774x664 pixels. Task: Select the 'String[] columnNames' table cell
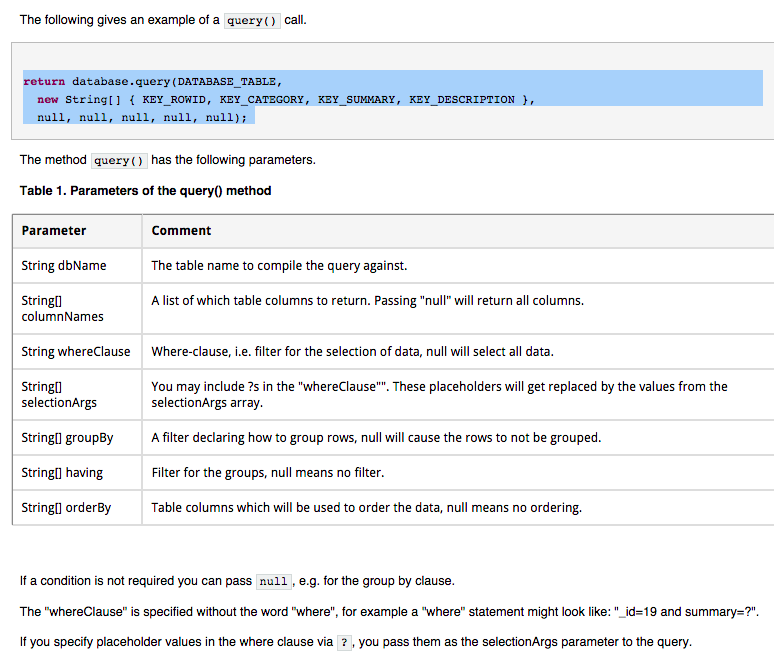(77, 309)
